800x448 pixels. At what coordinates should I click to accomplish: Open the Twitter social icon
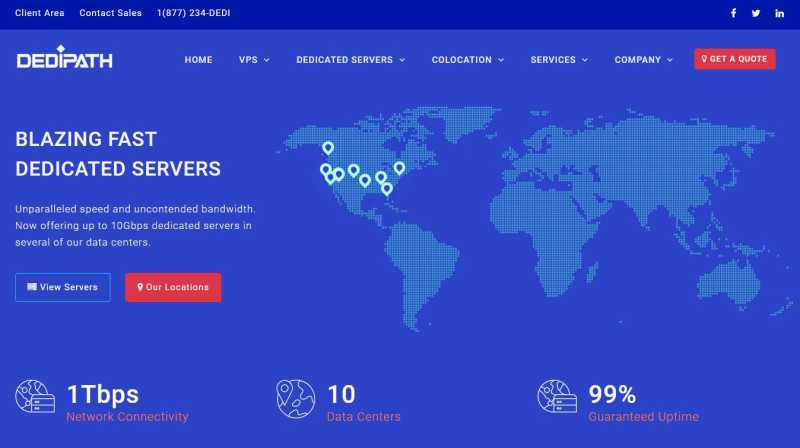[x=756, y=13]
